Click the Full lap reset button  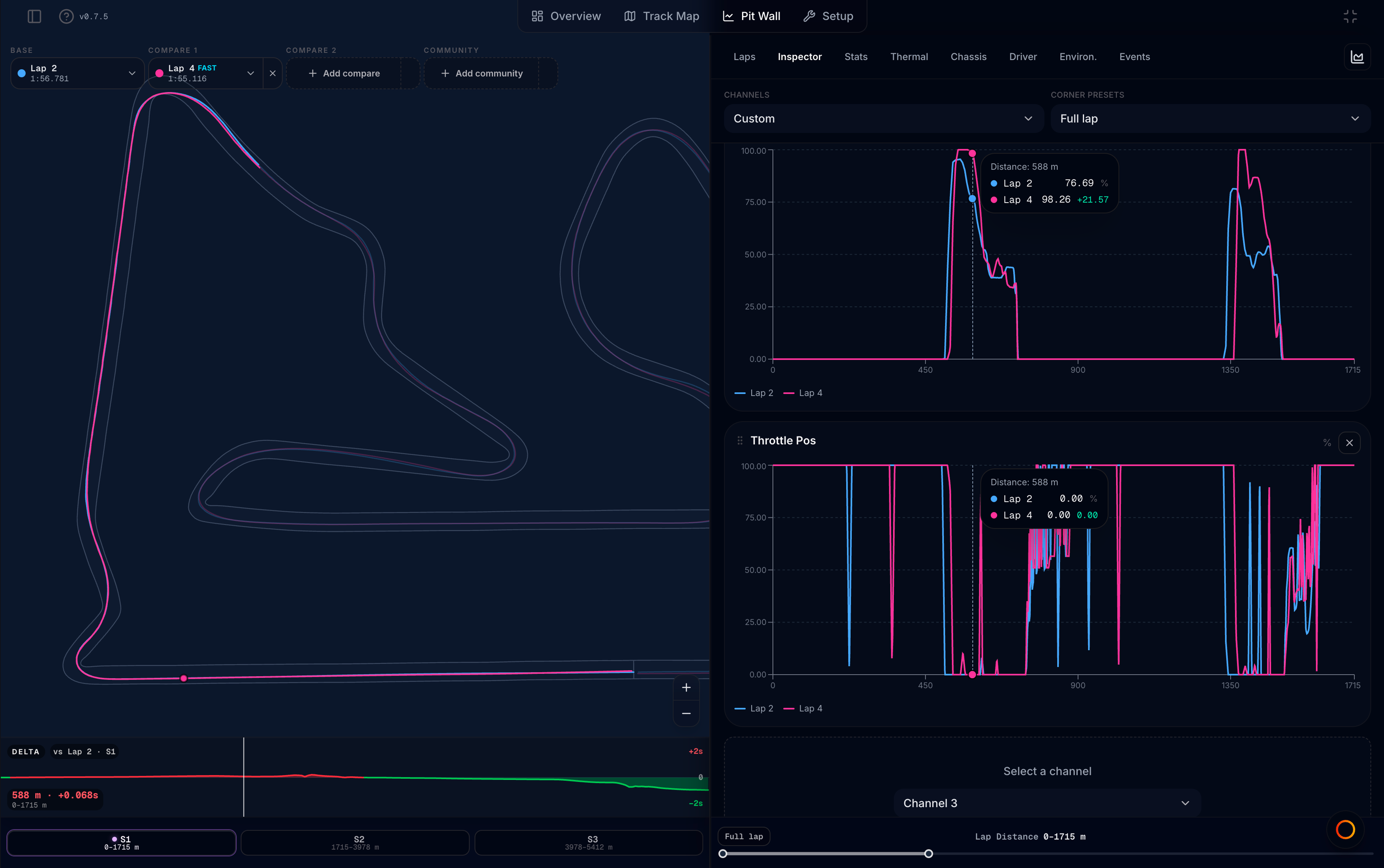743,836
